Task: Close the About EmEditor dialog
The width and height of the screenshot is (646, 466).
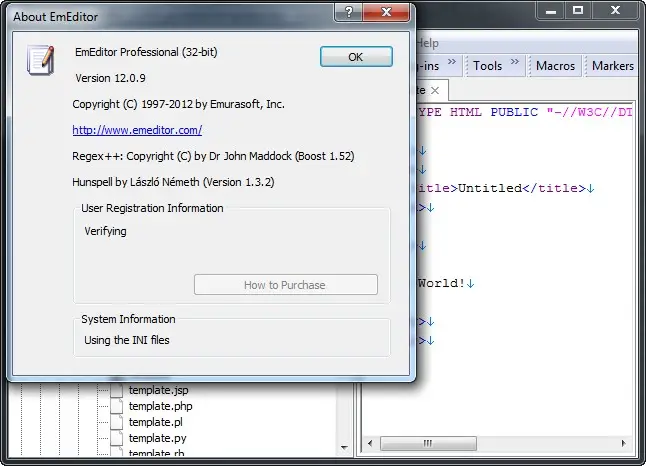Action: coord(386,12)
